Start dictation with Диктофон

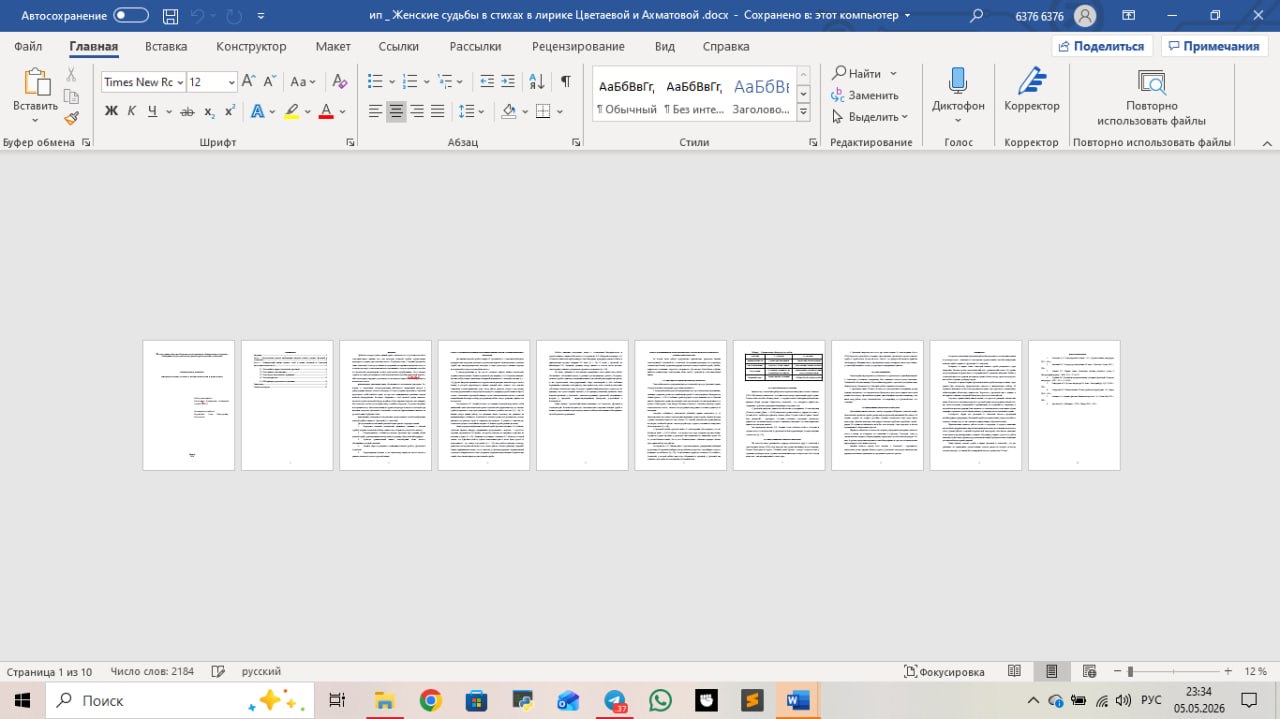coord(958,90)
